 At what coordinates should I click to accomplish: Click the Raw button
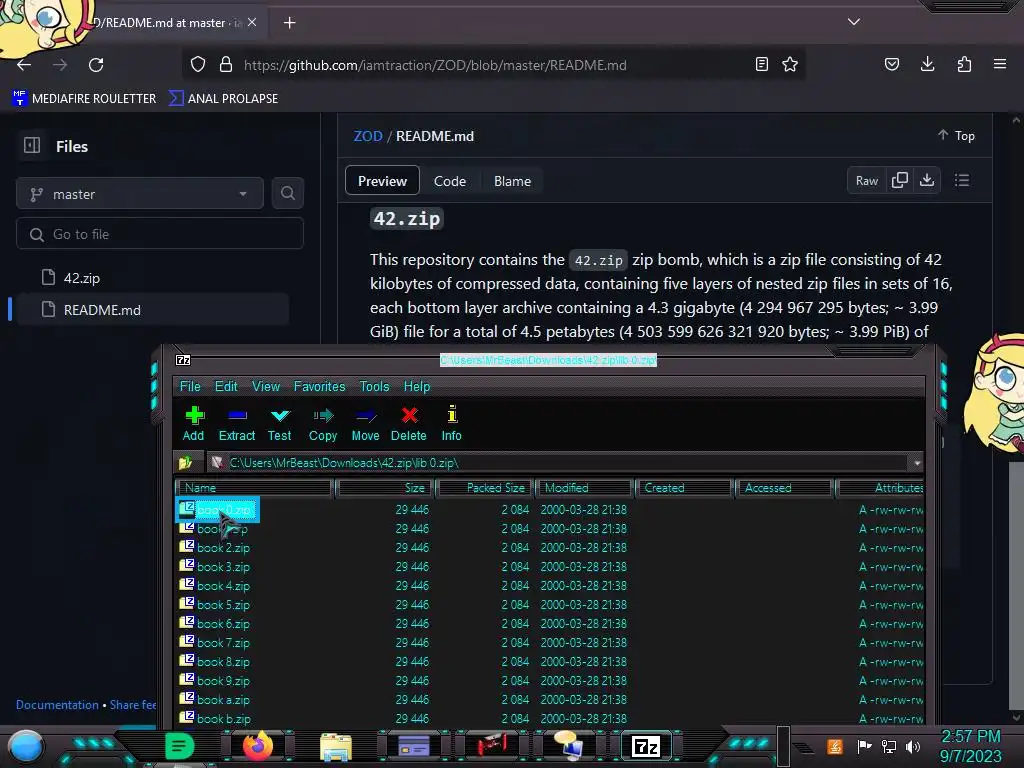coord(867,180)
